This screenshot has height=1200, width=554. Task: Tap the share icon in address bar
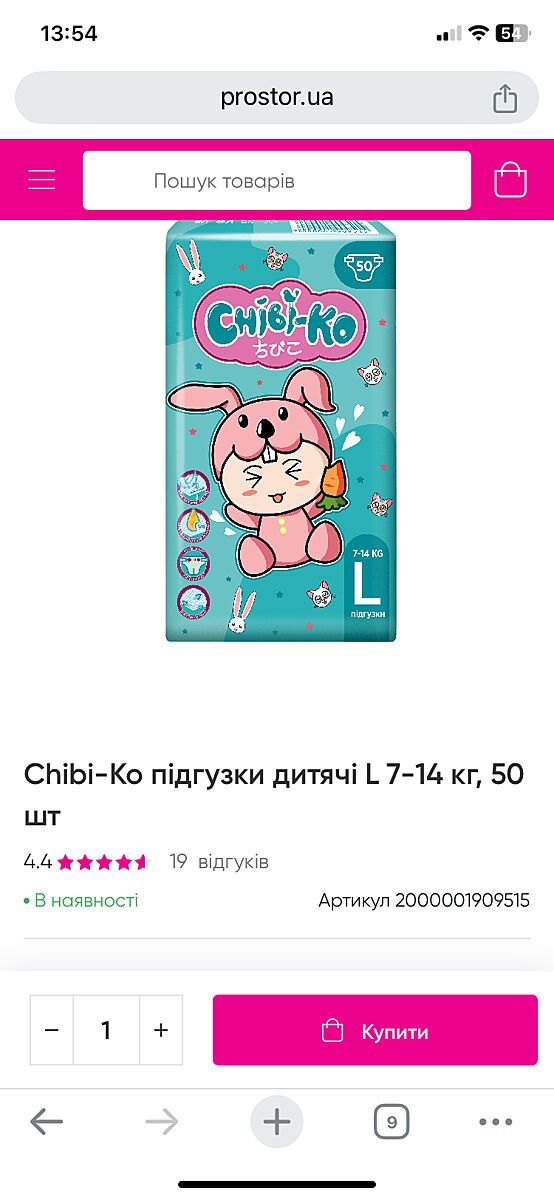point(505,98)
